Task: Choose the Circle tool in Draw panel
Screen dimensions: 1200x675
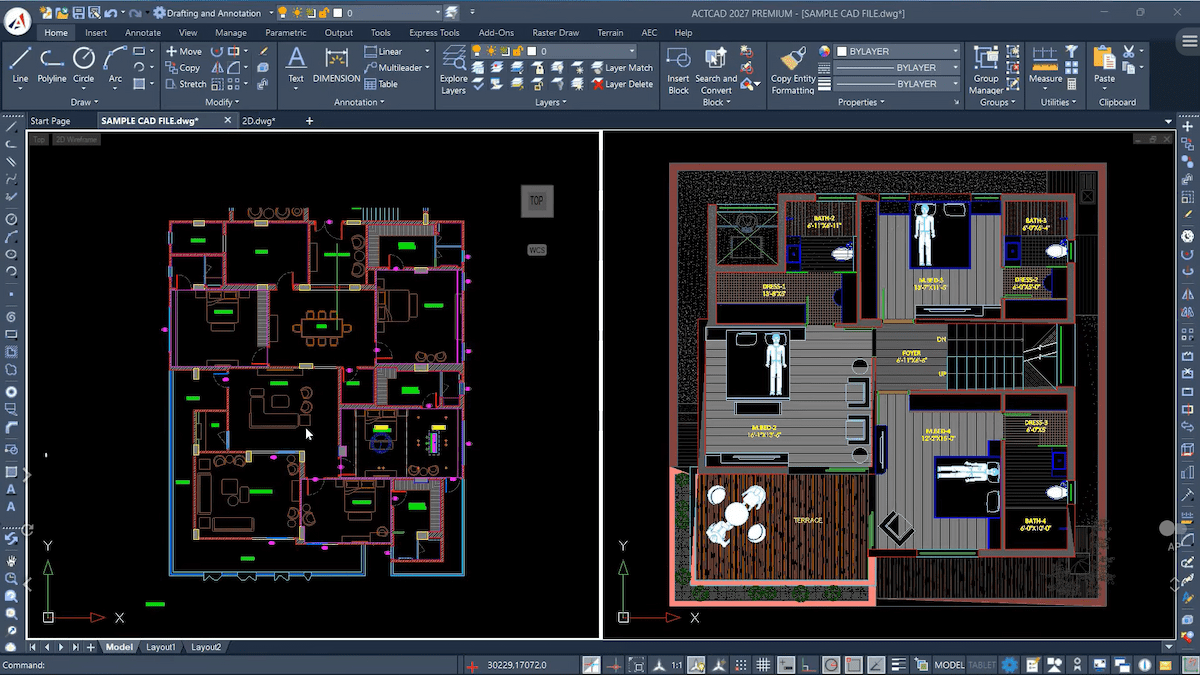Action: 84,65
